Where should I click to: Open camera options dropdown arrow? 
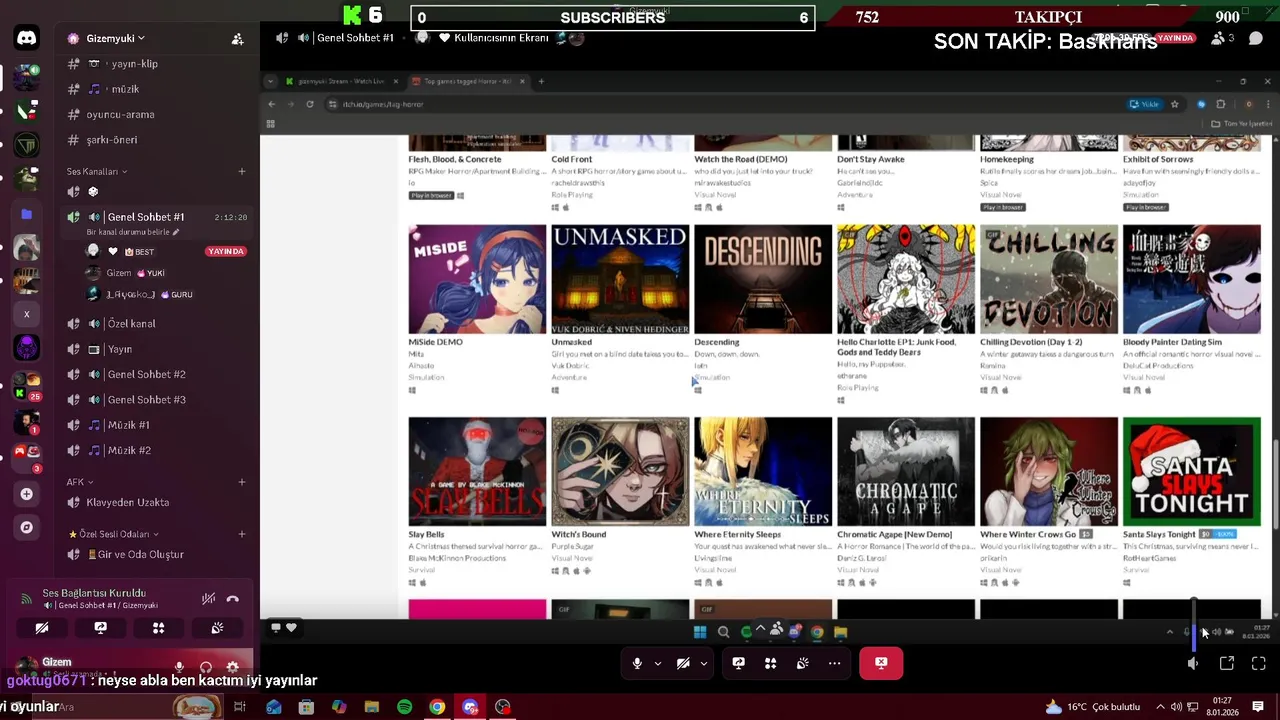click(703, 663)
